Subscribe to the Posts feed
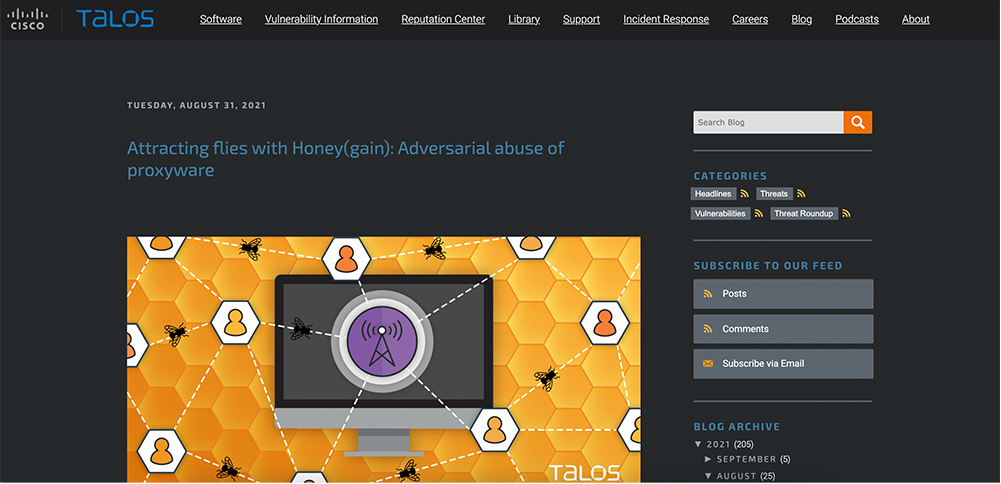The height and width of the screenshot is (484, 1001). [x=783, y=294]
